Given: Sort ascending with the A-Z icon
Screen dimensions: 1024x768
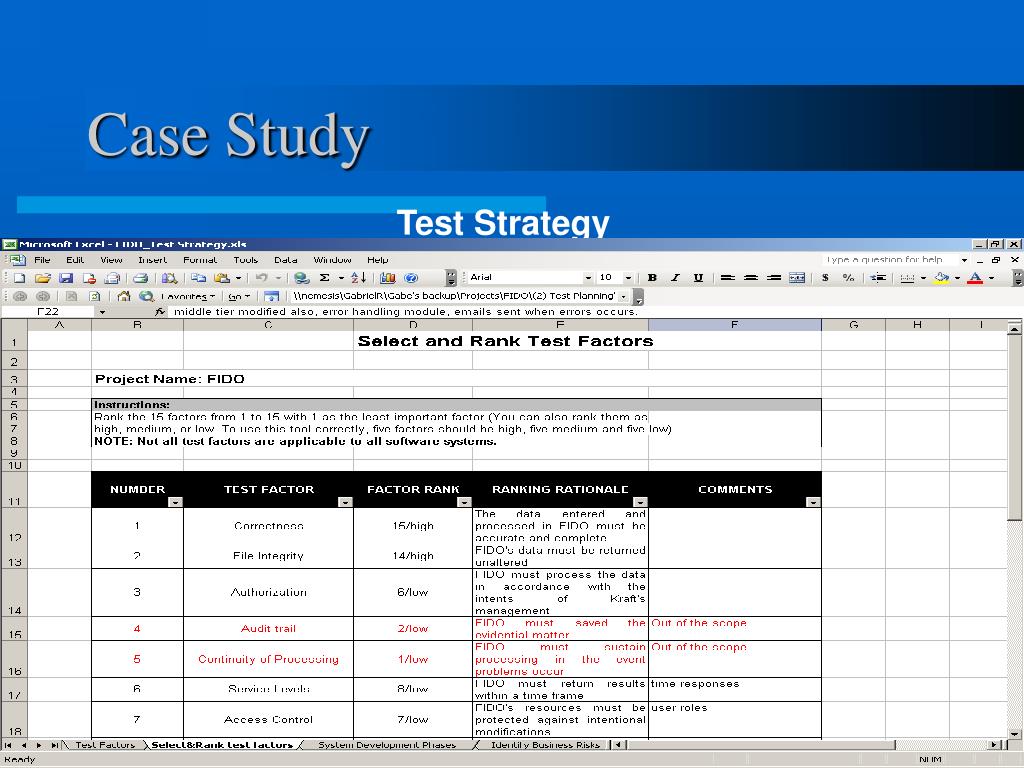Looking at the screenshot, I should tap(358, 278).
